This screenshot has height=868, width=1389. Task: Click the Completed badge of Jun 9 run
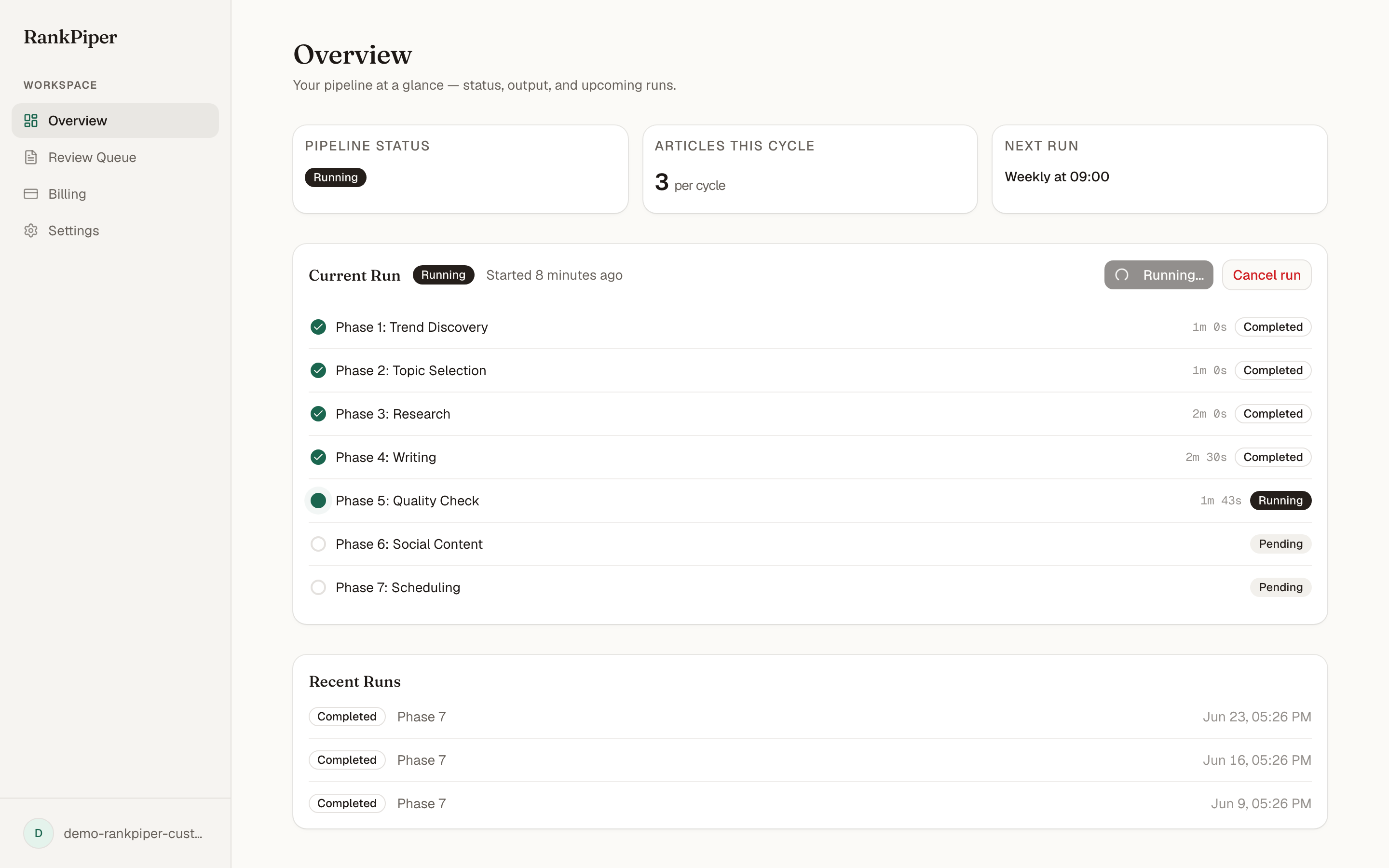(347, 803)
